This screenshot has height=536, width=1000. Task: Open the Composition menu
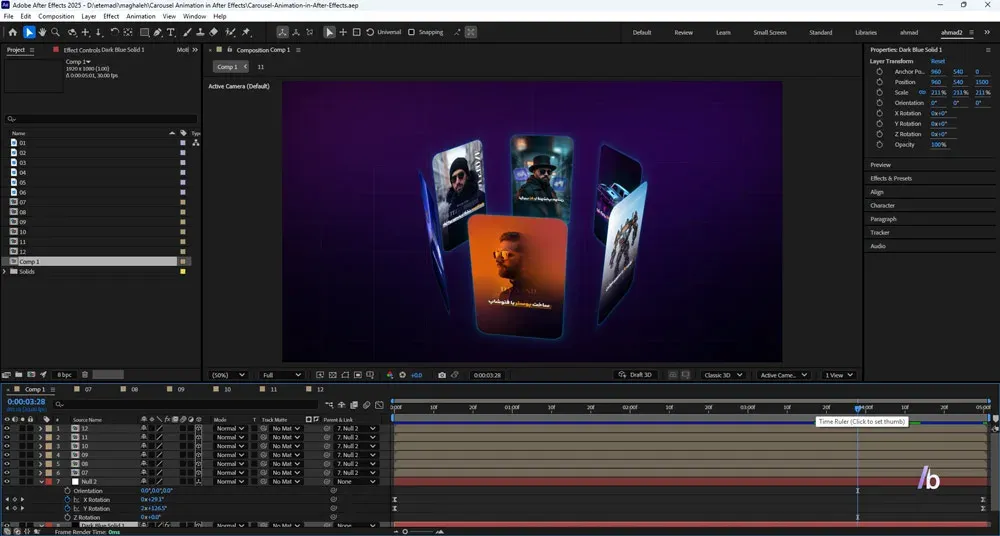(x=56, y=16)
